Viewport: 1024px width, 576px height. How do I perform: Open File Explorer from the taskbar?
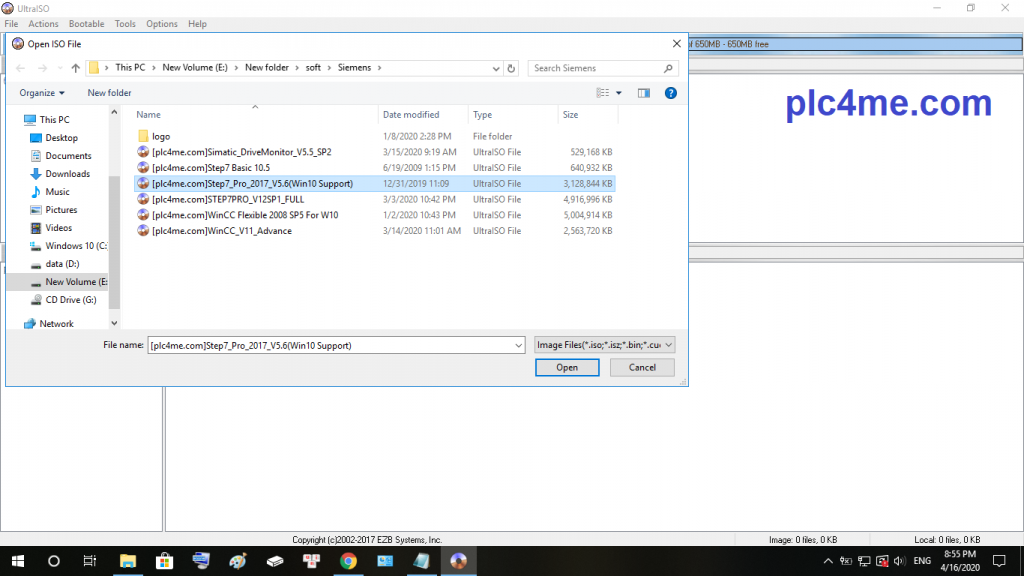pyautogui.click(x=128, y=561)
